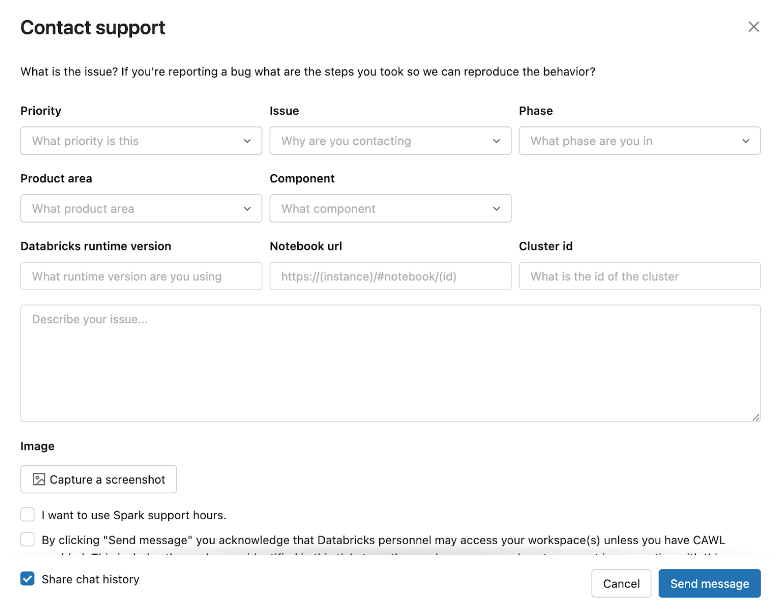Close the Contact support dialog
Screen dimensions: 781x612
(x=754, y=27)
